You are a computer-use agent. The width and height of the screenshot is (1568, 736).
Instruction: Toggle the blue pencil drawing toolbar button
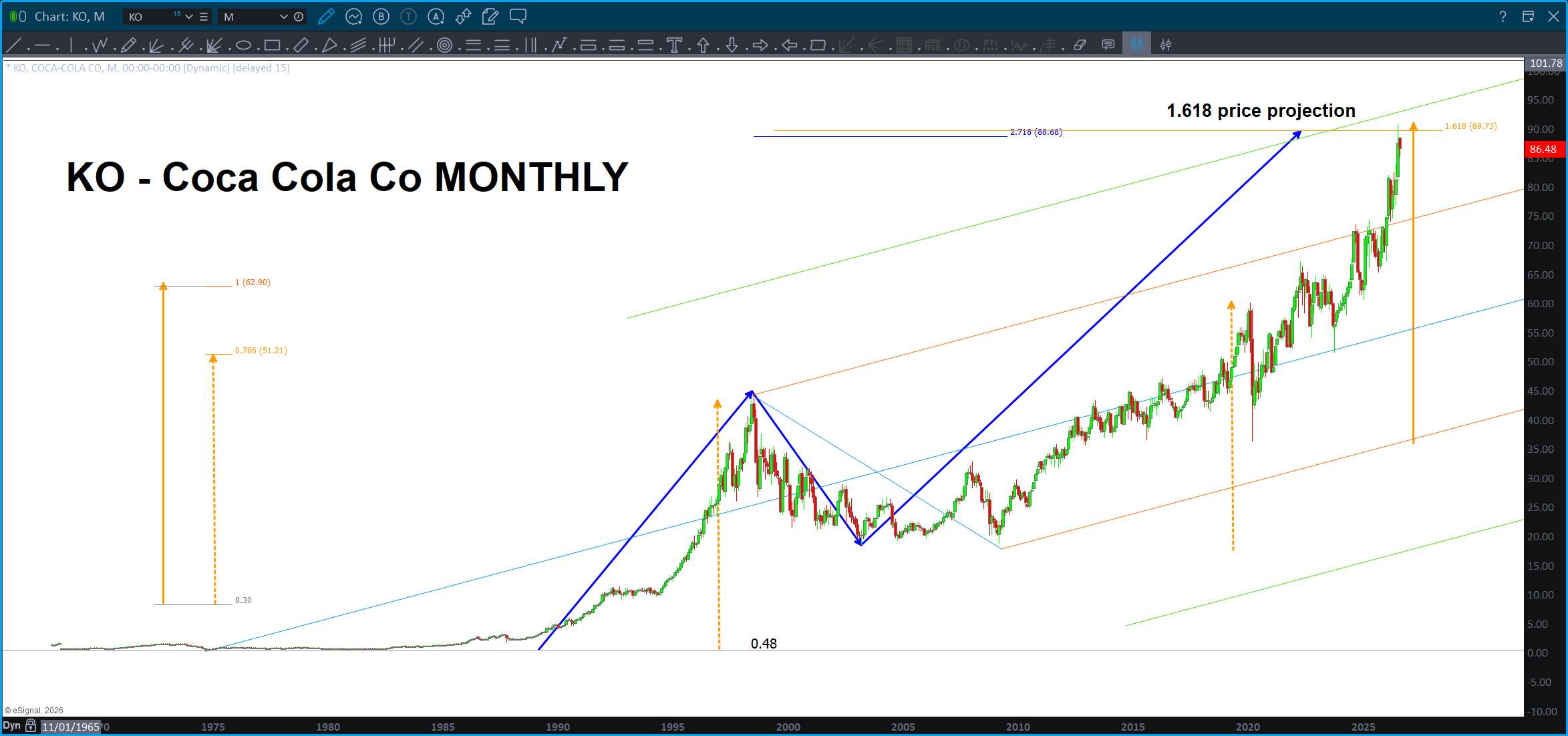click(x=326, y=17)
